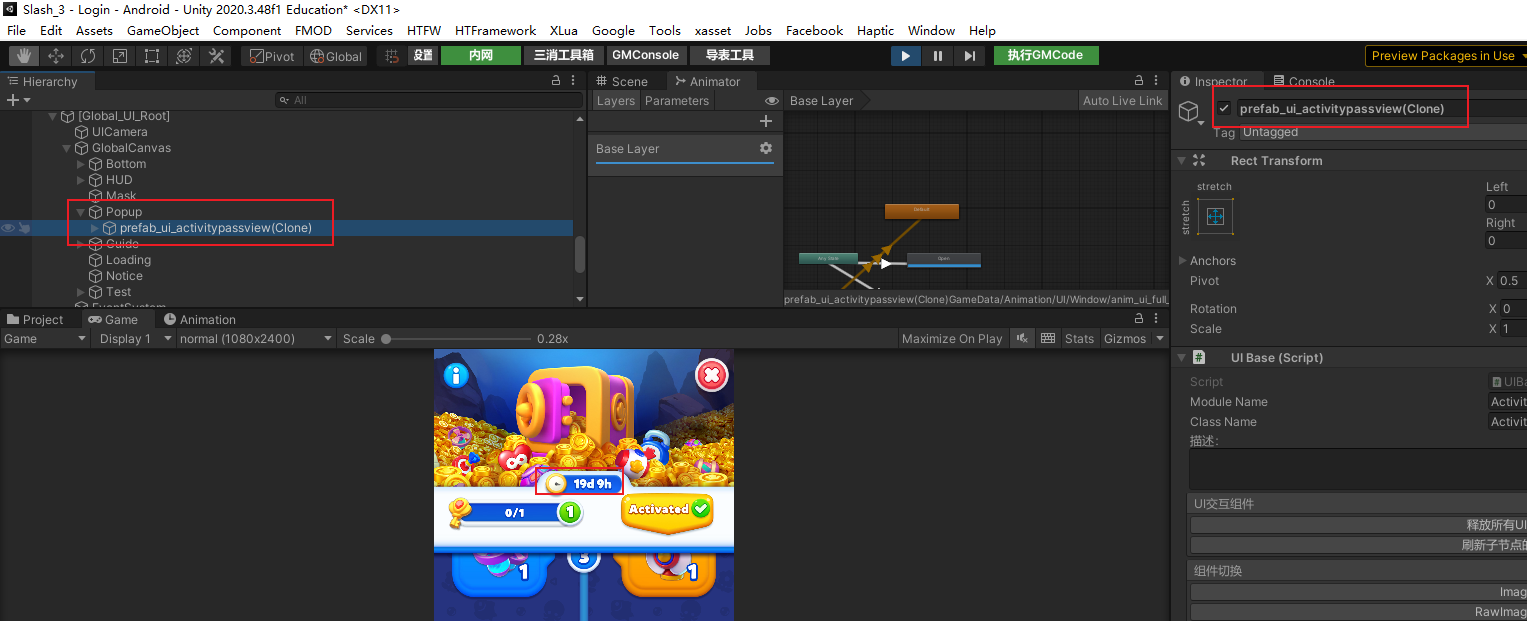The image size is (1527, 621).
Task: Open Base Layer settings gear
Action: pyautogui.click(x=766, y=148)
